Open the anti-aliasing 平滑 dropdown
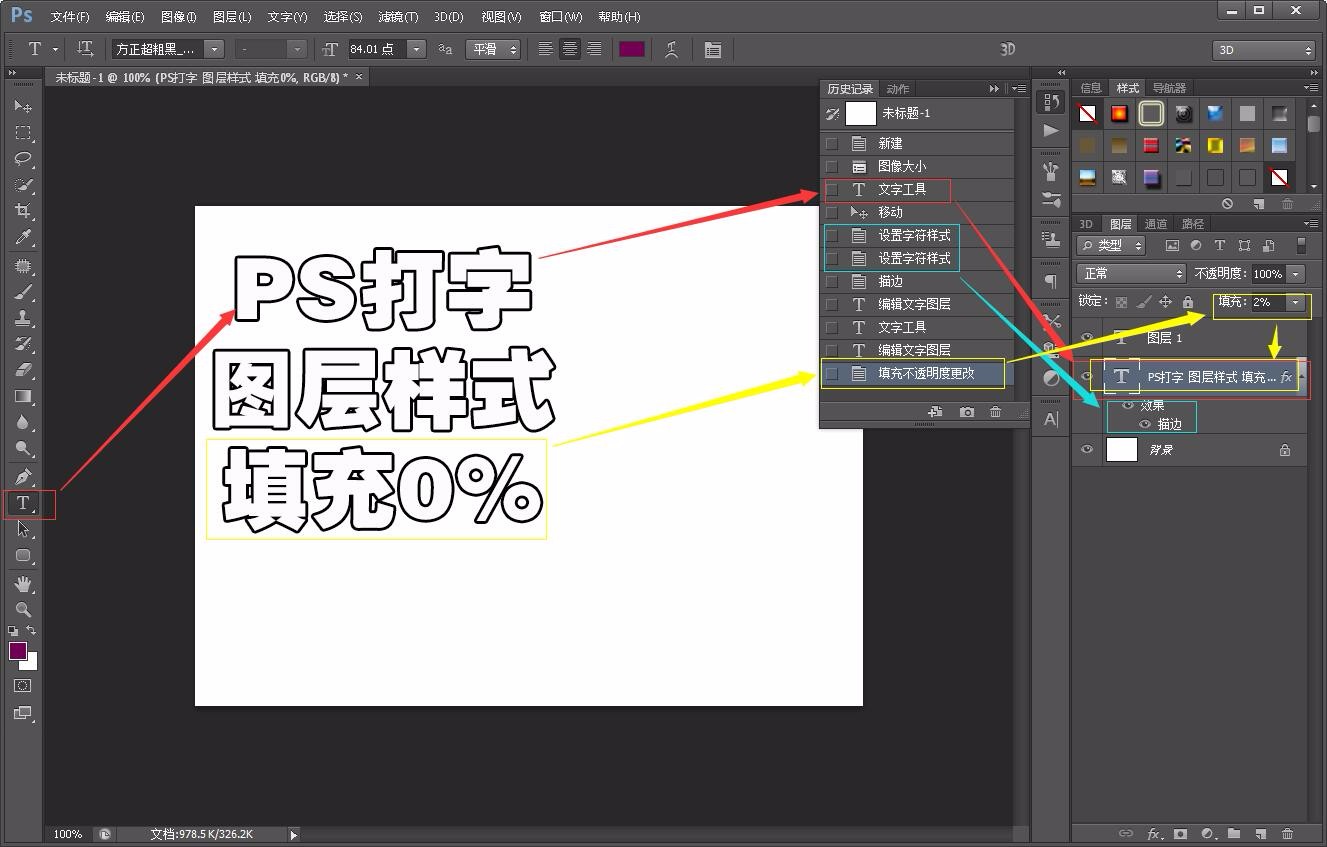Viewport: 1327px width, 847px height. click(493, 49)
